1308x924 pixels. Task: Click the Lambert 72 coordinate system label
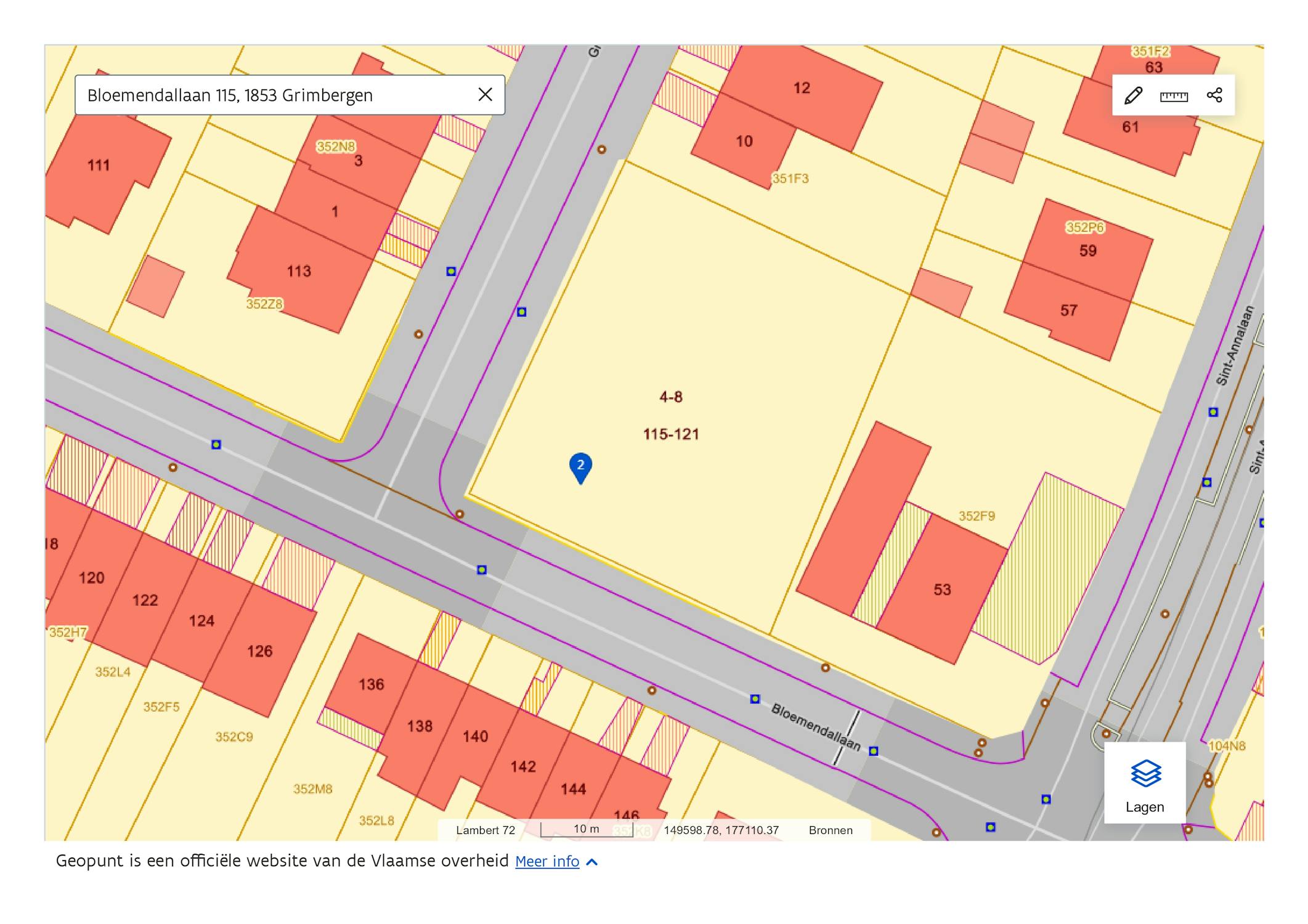[485, 830]
